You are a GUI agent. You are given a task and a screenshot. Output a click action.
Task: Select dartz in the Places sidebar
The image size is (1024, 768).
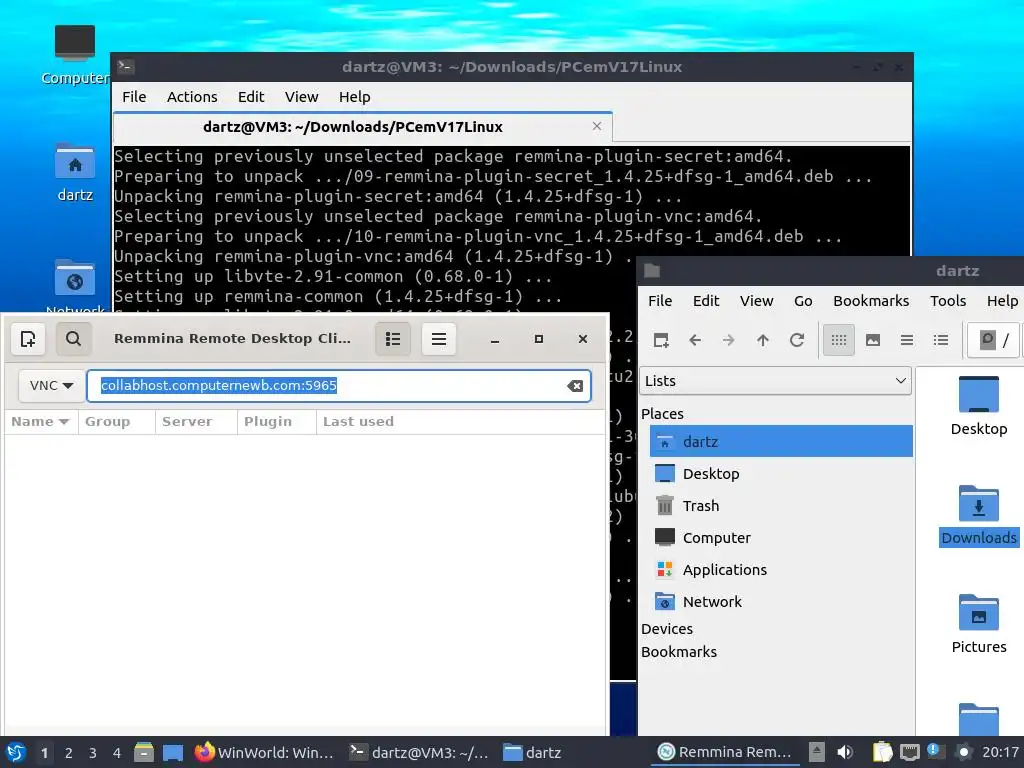pos(781,441)
